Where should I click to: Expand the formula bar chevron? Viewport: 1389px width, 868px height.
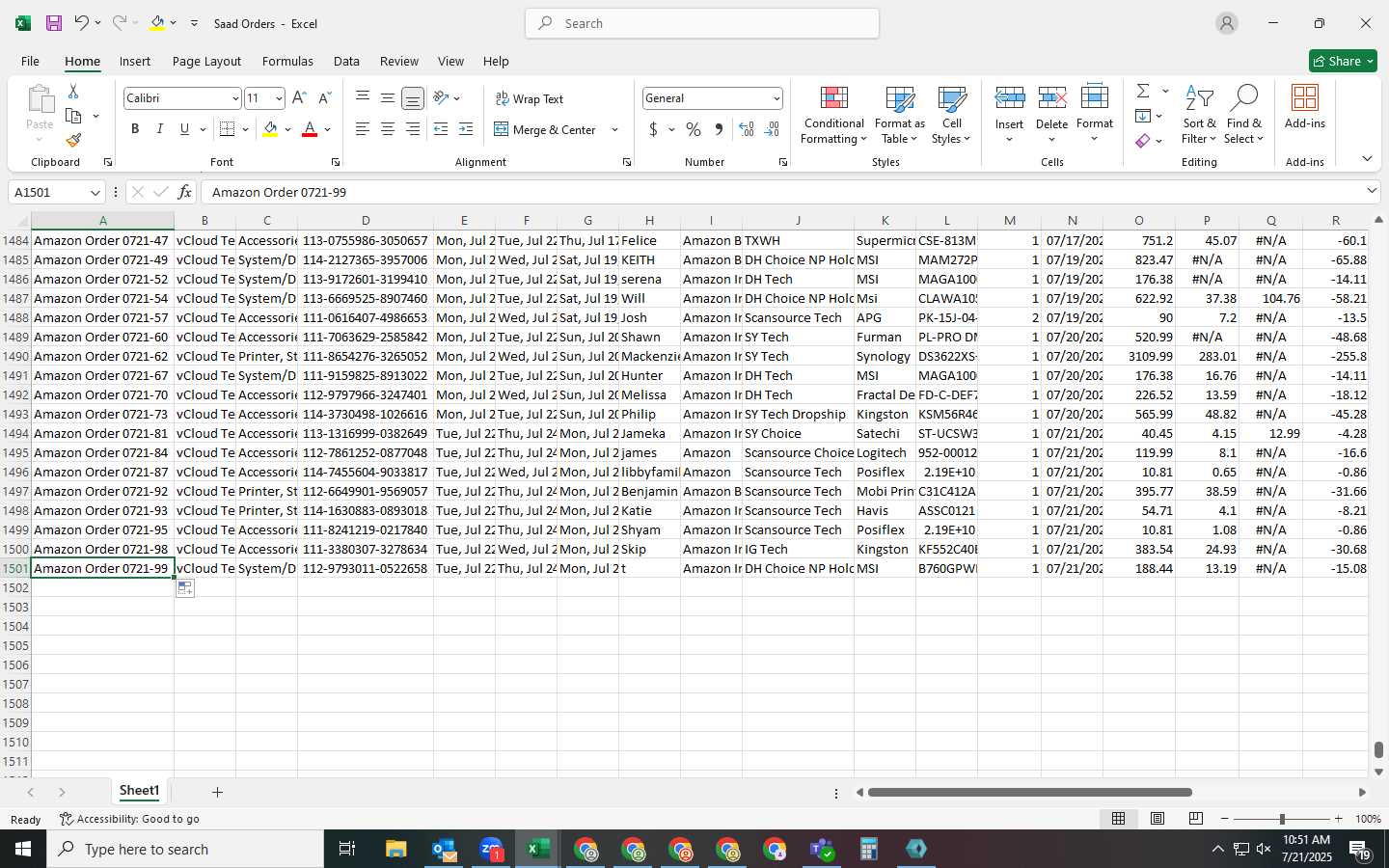click(1372, 192)
